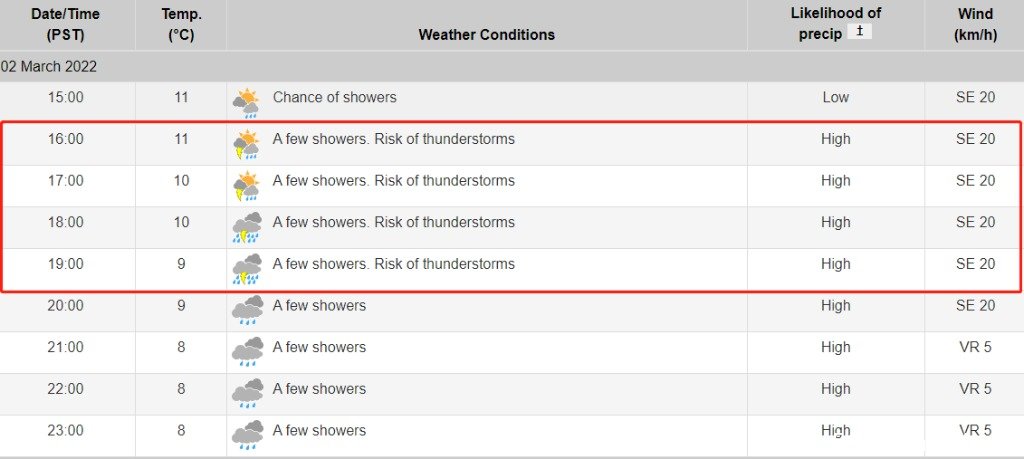This screenshot has height=459, width=1024.
Task: Click the Low precipitation likelihood at 15:00
Action: [x=835, y=97]
